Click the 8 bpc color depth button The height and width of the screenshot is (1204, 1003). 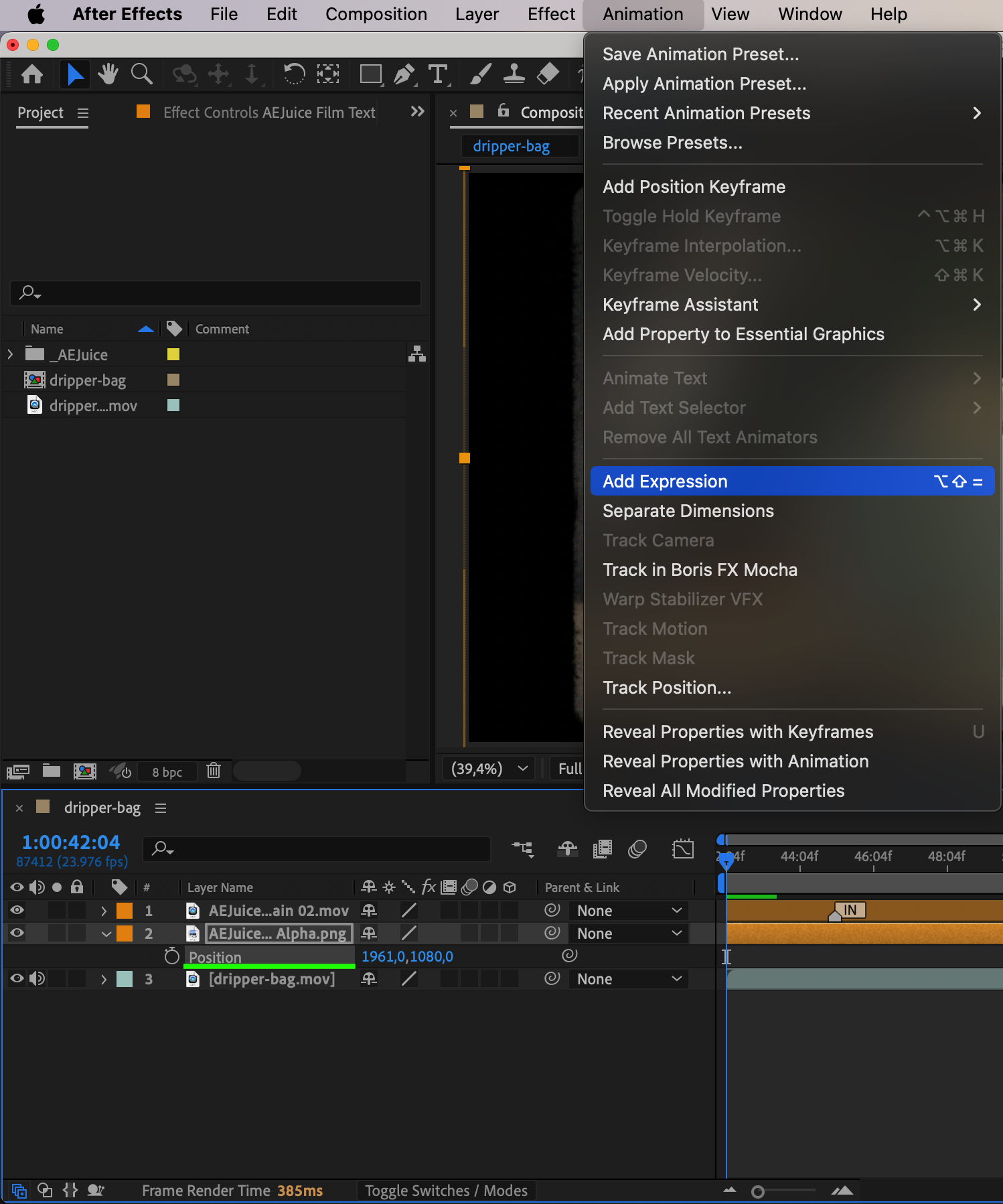click(167, 772)
